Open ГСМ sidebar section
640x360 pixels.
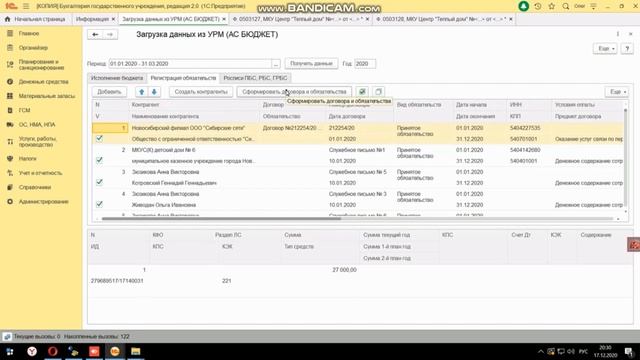[24, 110]
